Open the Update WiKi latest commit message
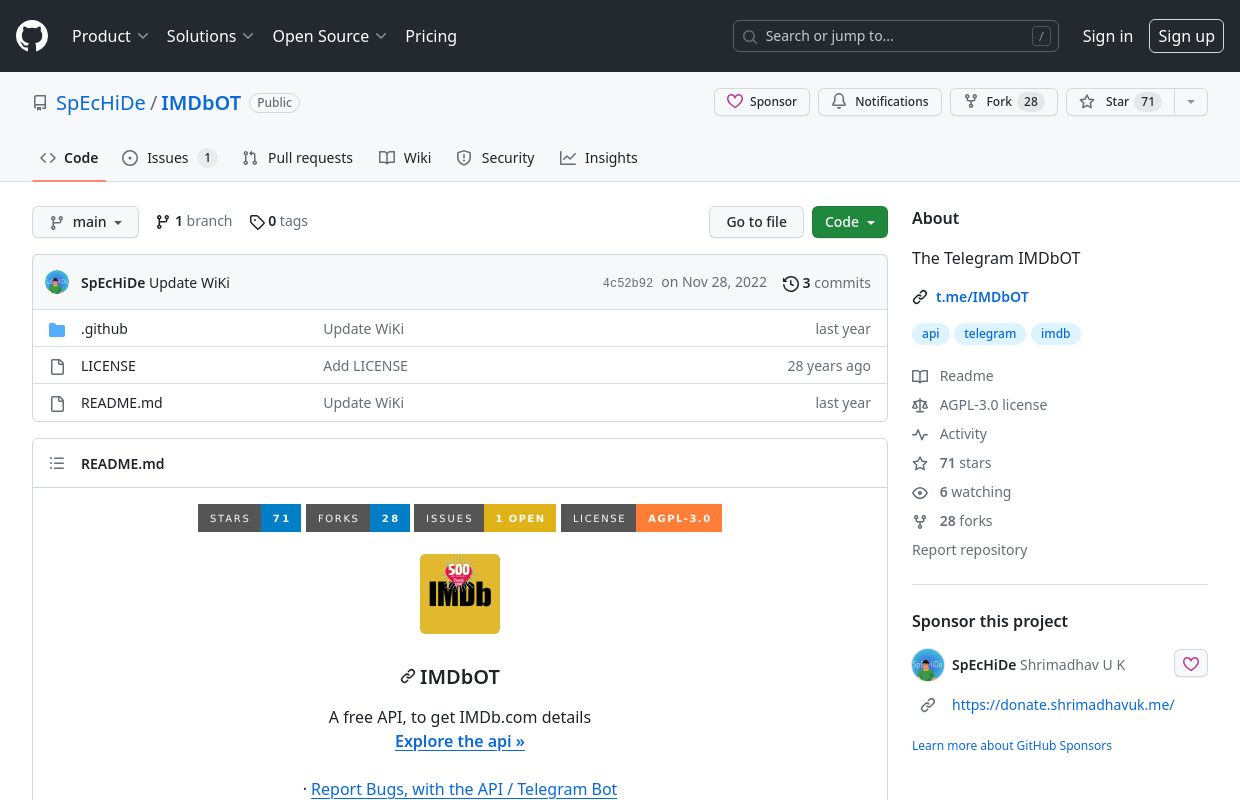The image size is (1240, 800). tap(189, 283)
